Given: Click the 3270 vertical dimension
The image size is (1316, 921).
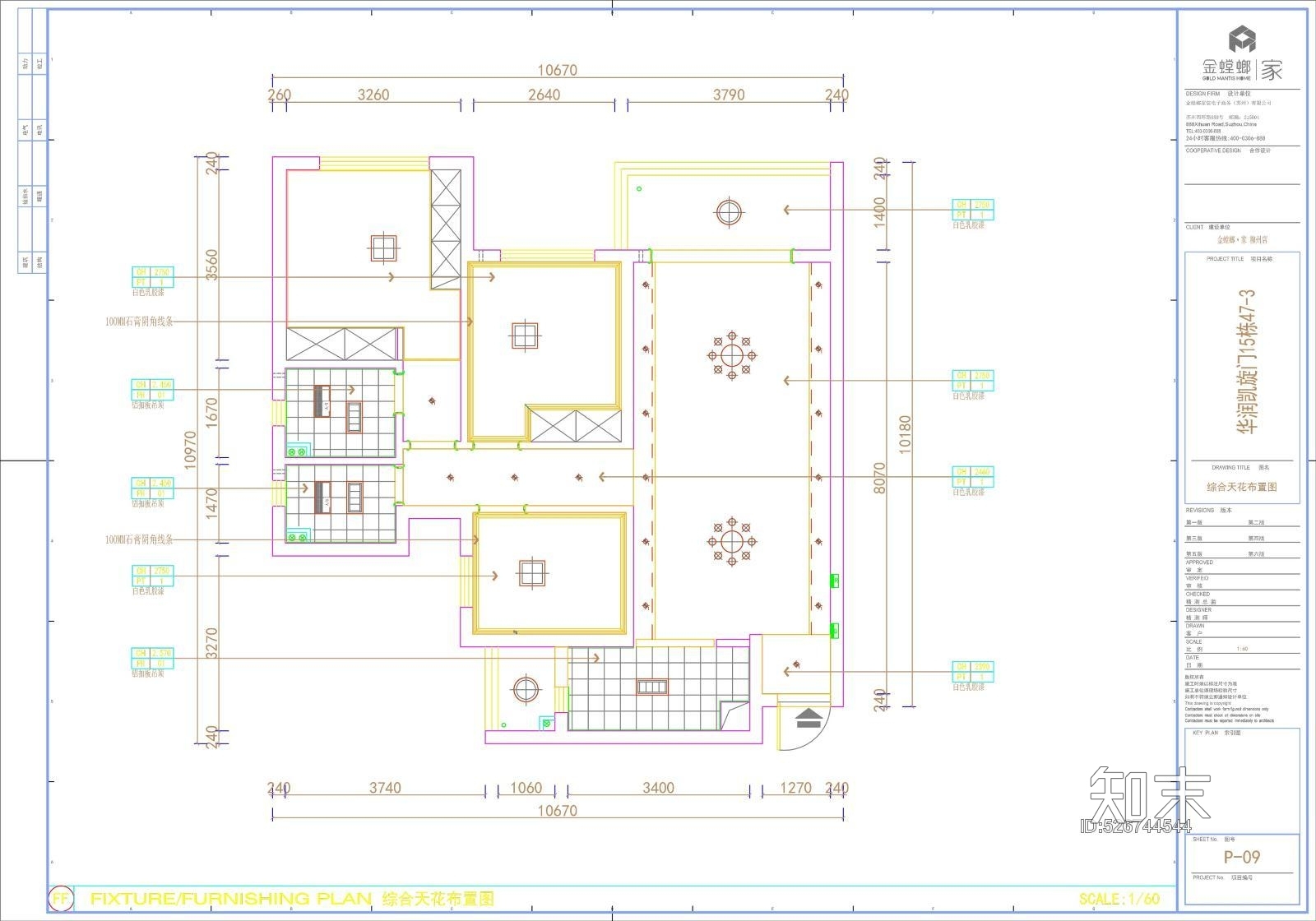Looking at the screenshot, I should 211,644.
